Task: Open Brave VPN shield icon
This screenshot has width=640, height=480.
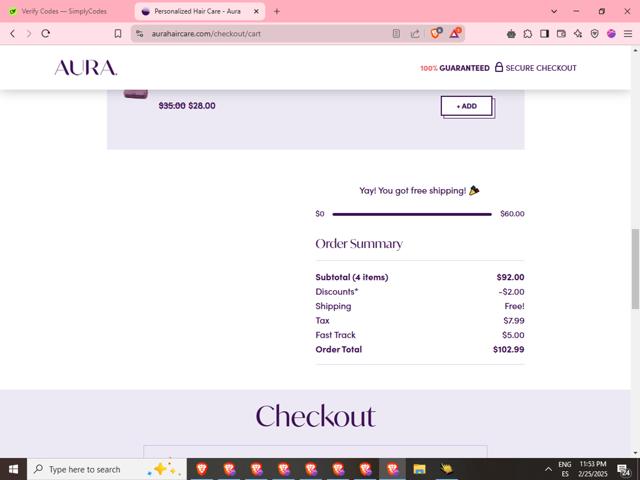Action: [x=595, y=34]
